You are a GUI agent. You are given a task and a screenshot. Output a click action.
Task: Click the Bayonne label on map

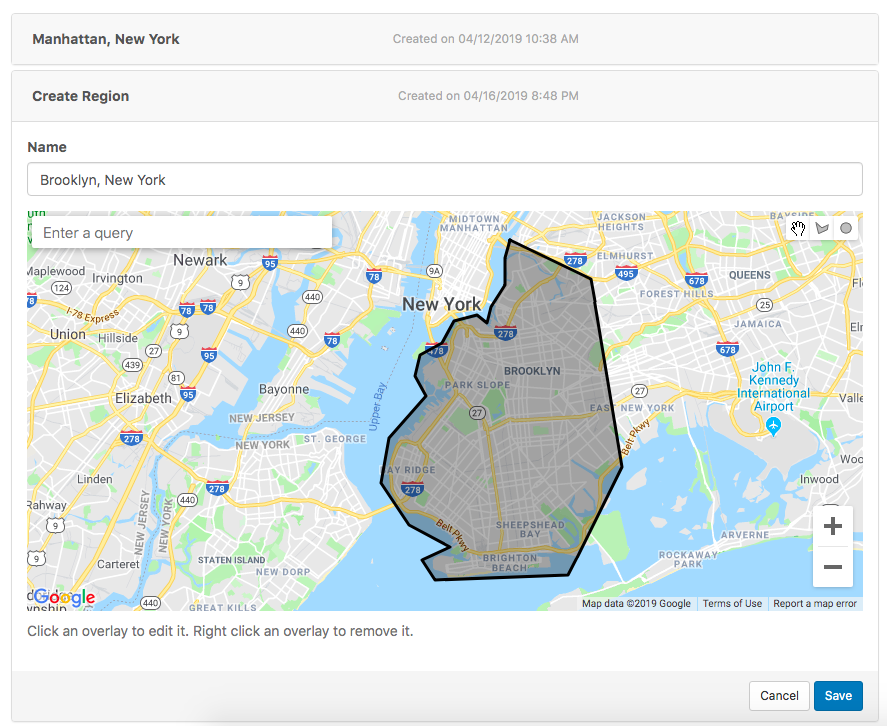tap(284, 389)
